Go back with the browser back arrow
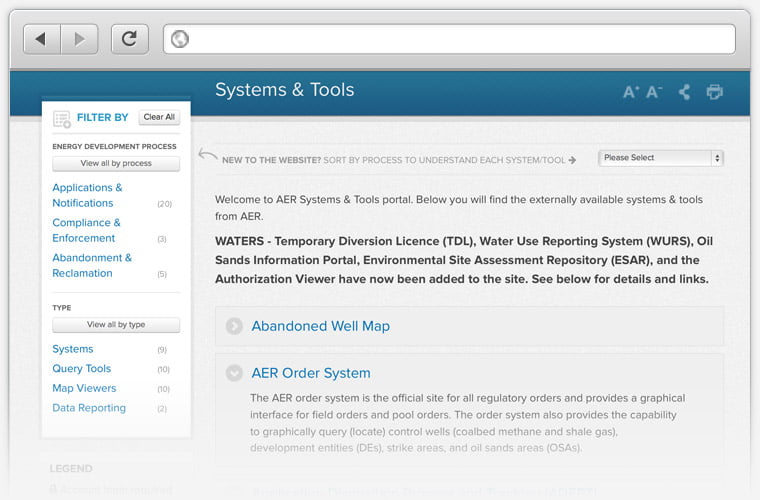This screenshot has width=760, height=500. (x=42, y=39)
